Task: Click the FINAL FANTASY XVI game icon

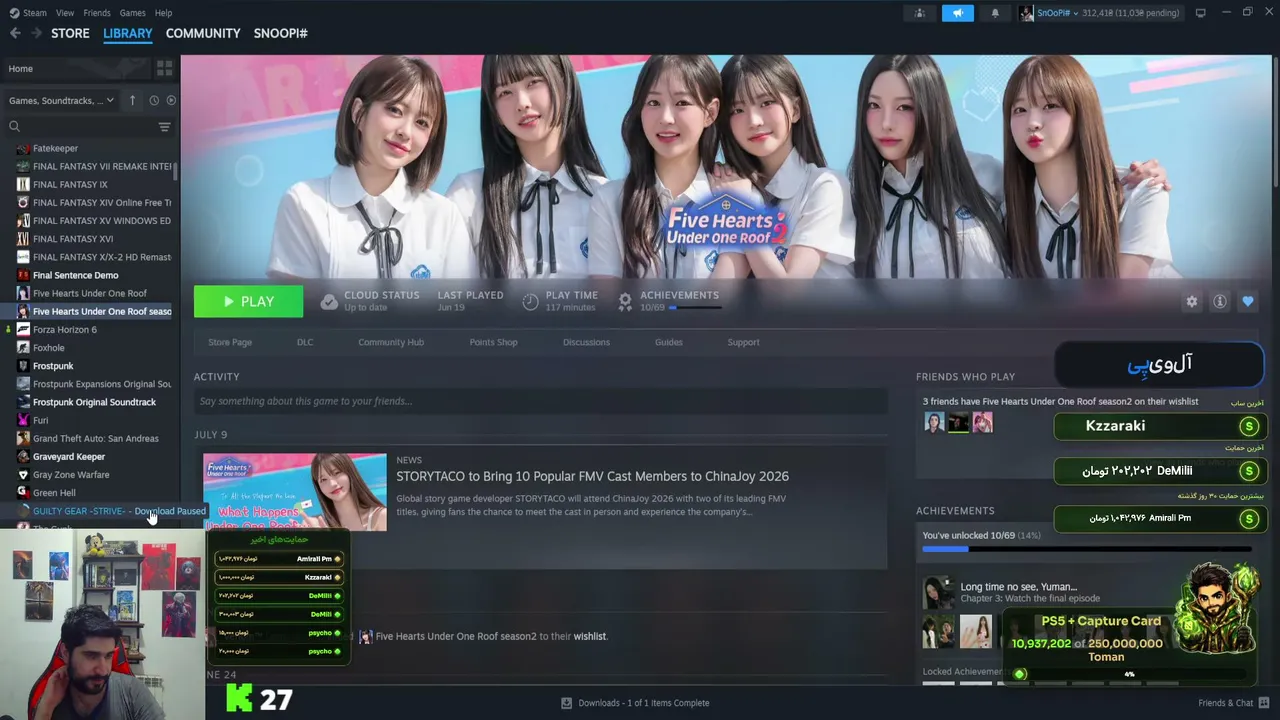Action: point(23,239)
